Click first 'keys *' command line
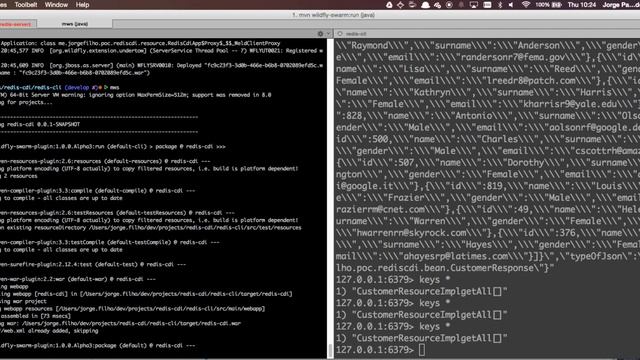The width and height of the screenshot is (640, 360). [393, 280]
